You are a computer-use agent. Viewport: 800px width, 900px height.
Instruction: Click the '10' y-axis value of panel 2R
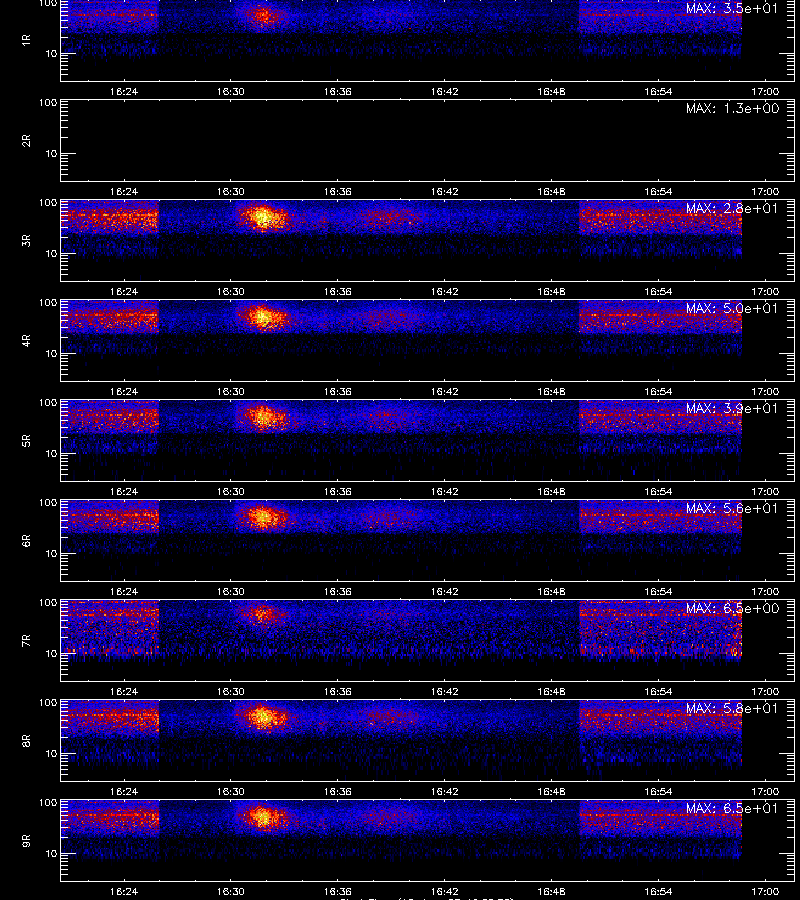pos(51,153)
